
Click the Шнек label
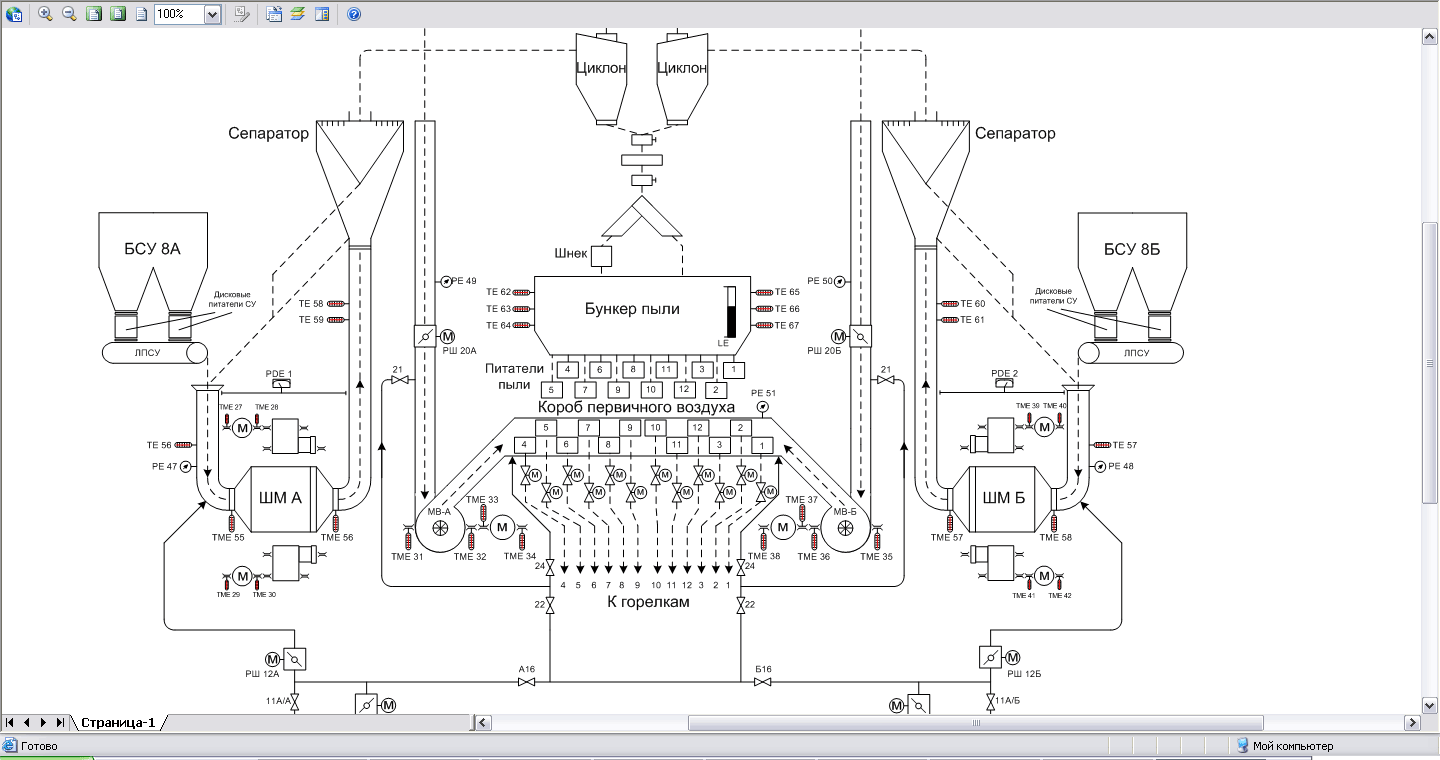tap(571, 254)
